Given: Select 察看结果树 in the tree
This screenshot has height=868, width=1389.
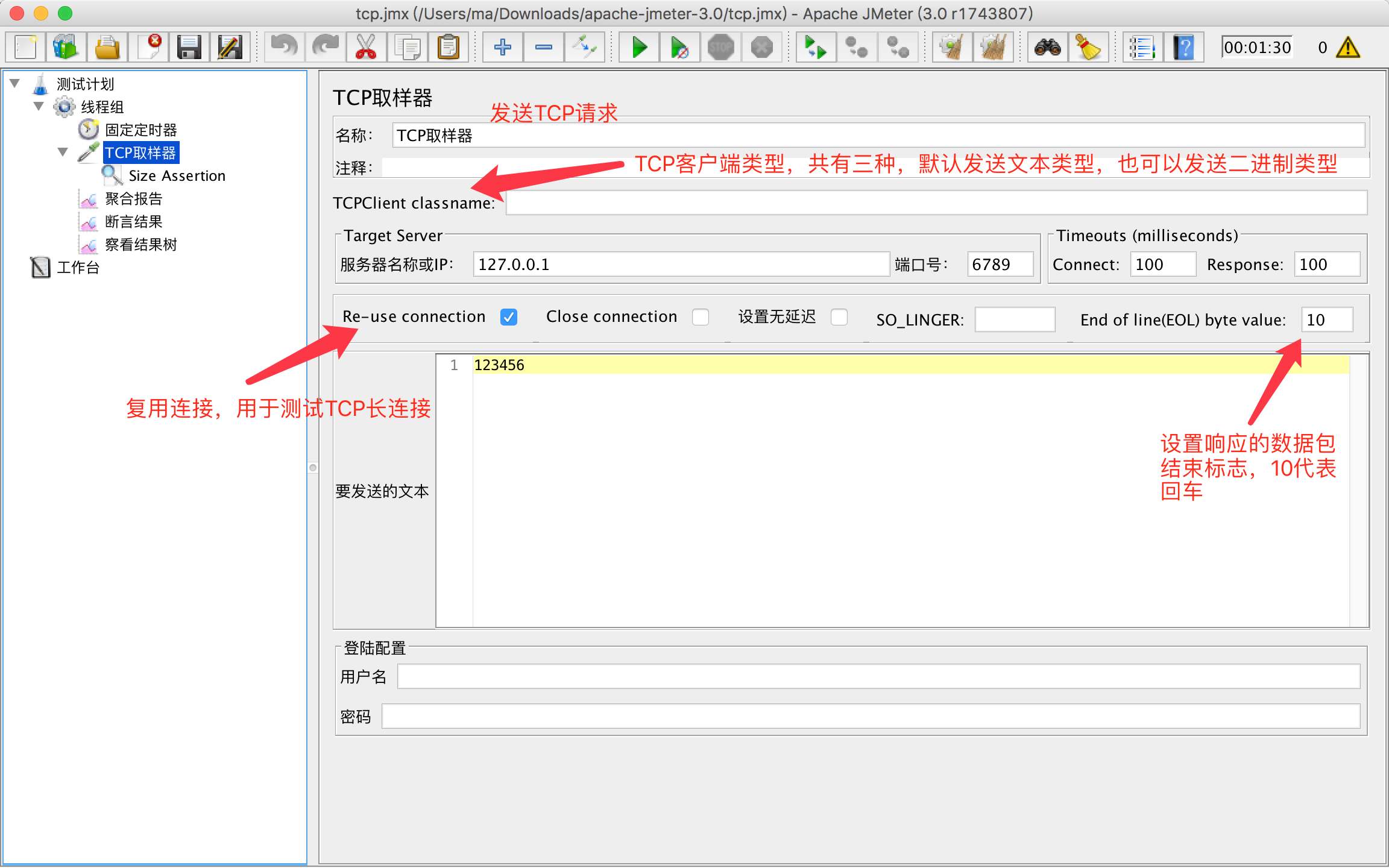Looking at the screenshot, I should tap(140, 244).
